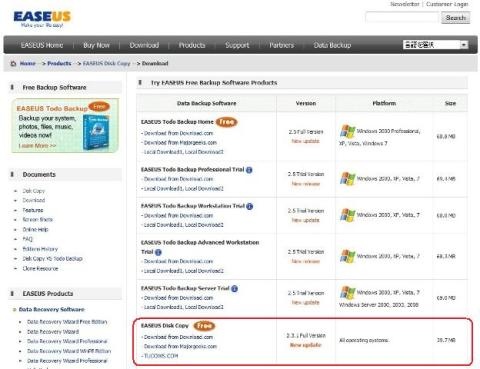Click 'Platform' column header
The height and width of the screenshot is (369, 480).
click(384, 103)
